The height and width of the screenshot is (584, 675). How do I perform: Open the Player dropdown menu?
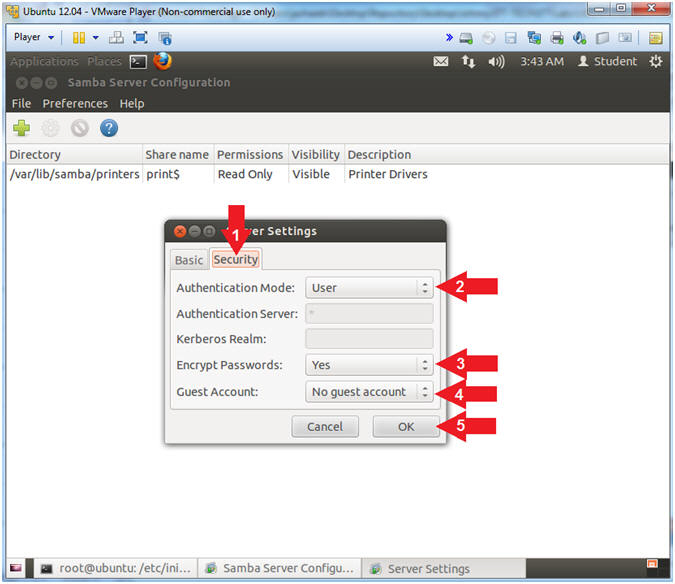(34, 37)
